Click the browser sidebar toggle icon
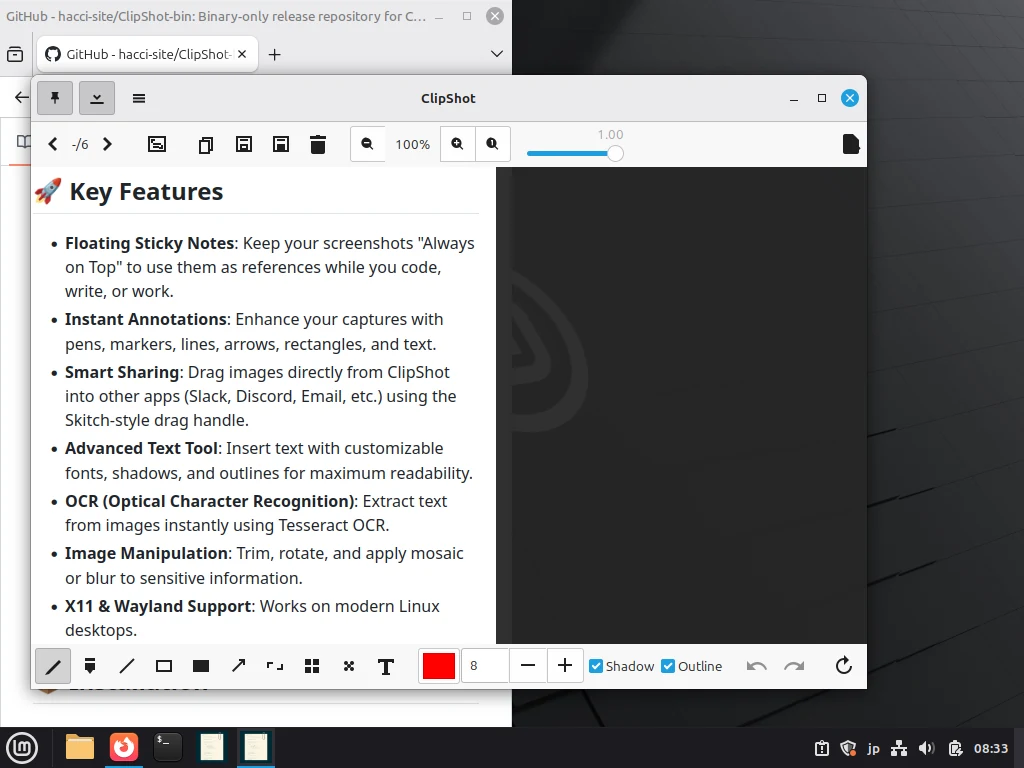 [15, 54]
